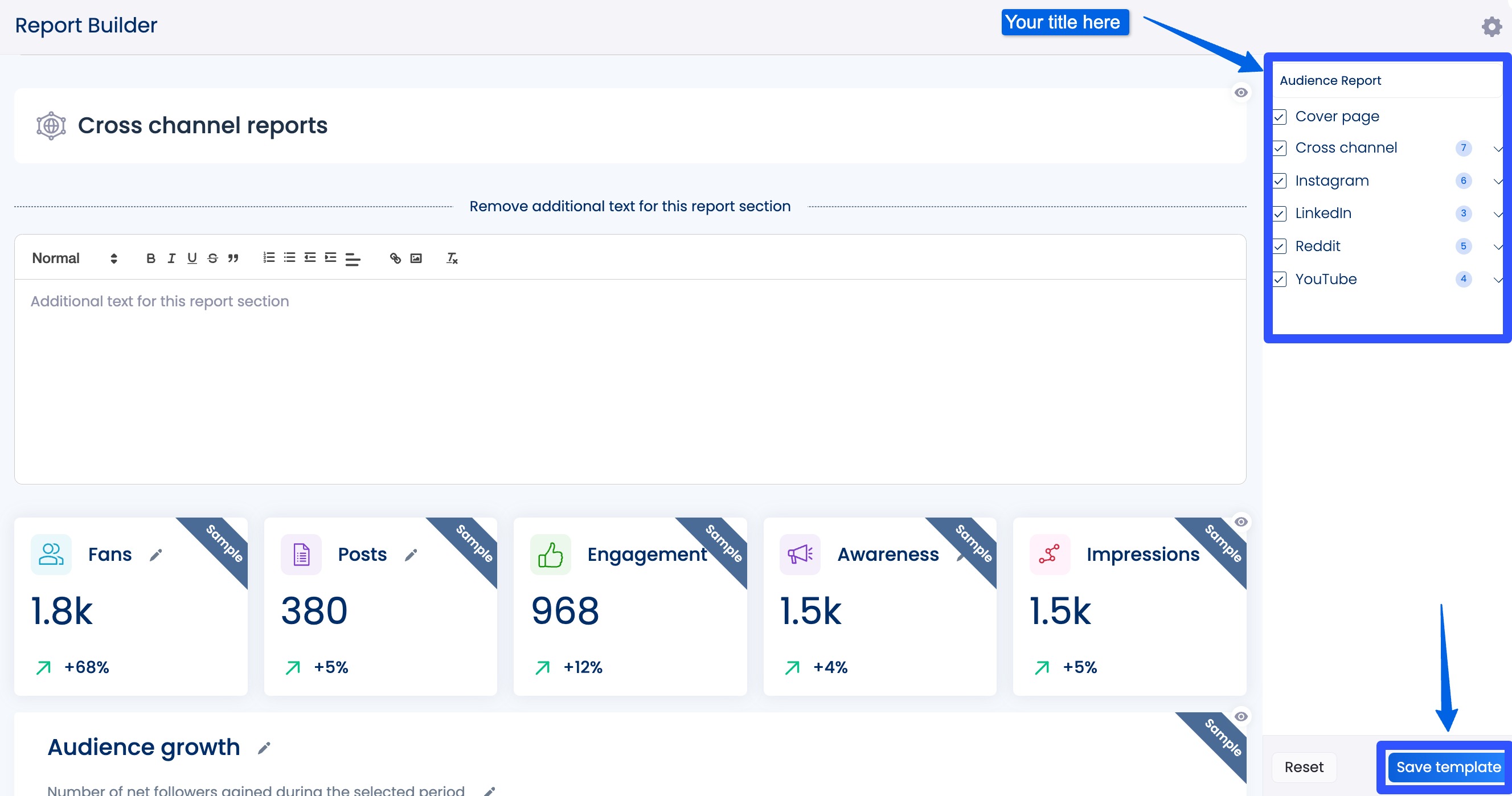Disable the Cover page checkbox
Screen dimensions: 1512x796
tap(1280, 117)
